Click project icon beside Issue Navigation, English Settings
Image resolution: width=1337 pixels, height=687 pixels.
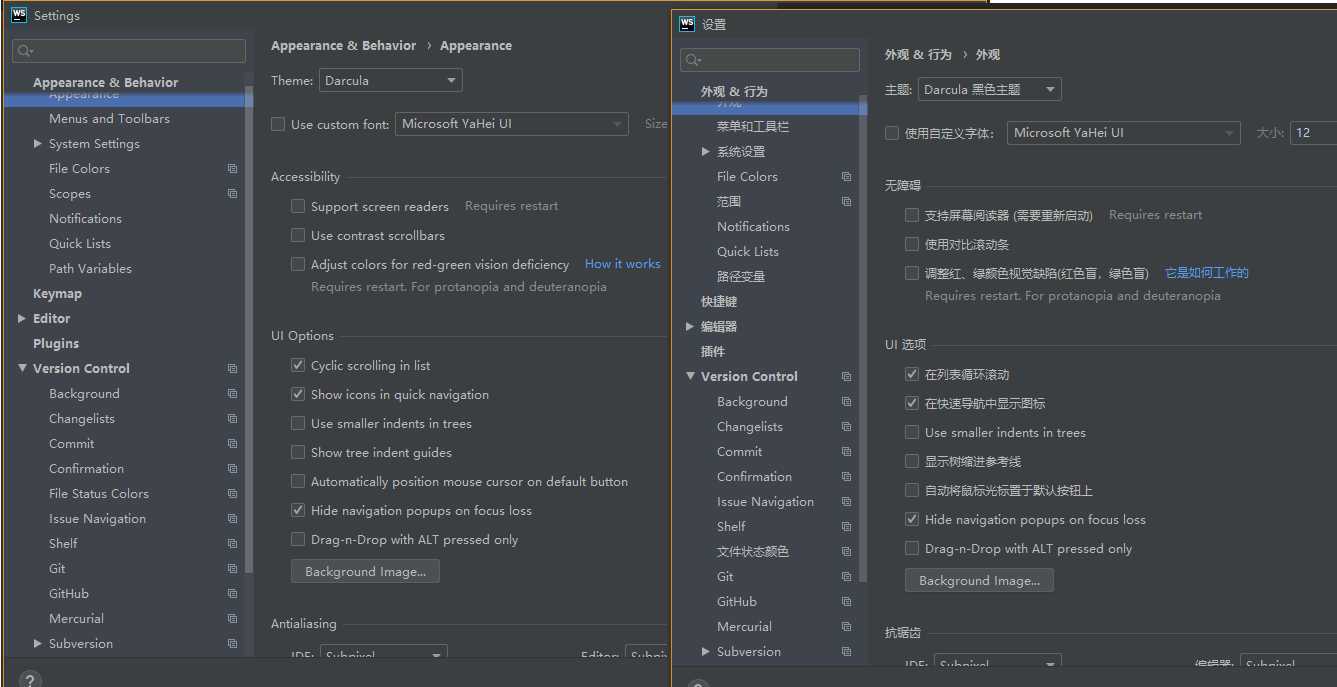232,519
